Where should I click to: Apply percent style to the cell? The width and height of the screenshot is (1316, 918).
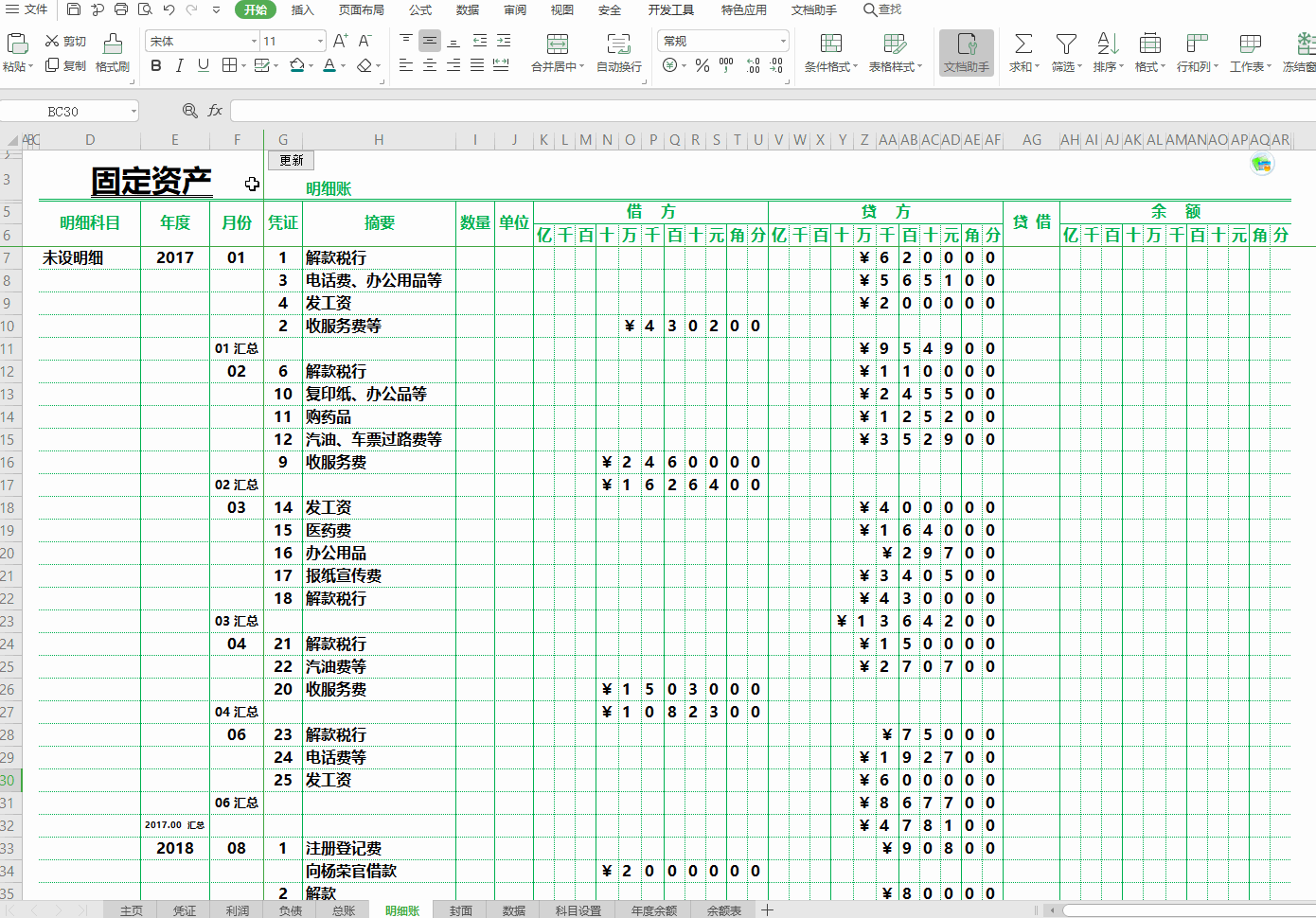point(702,65)
